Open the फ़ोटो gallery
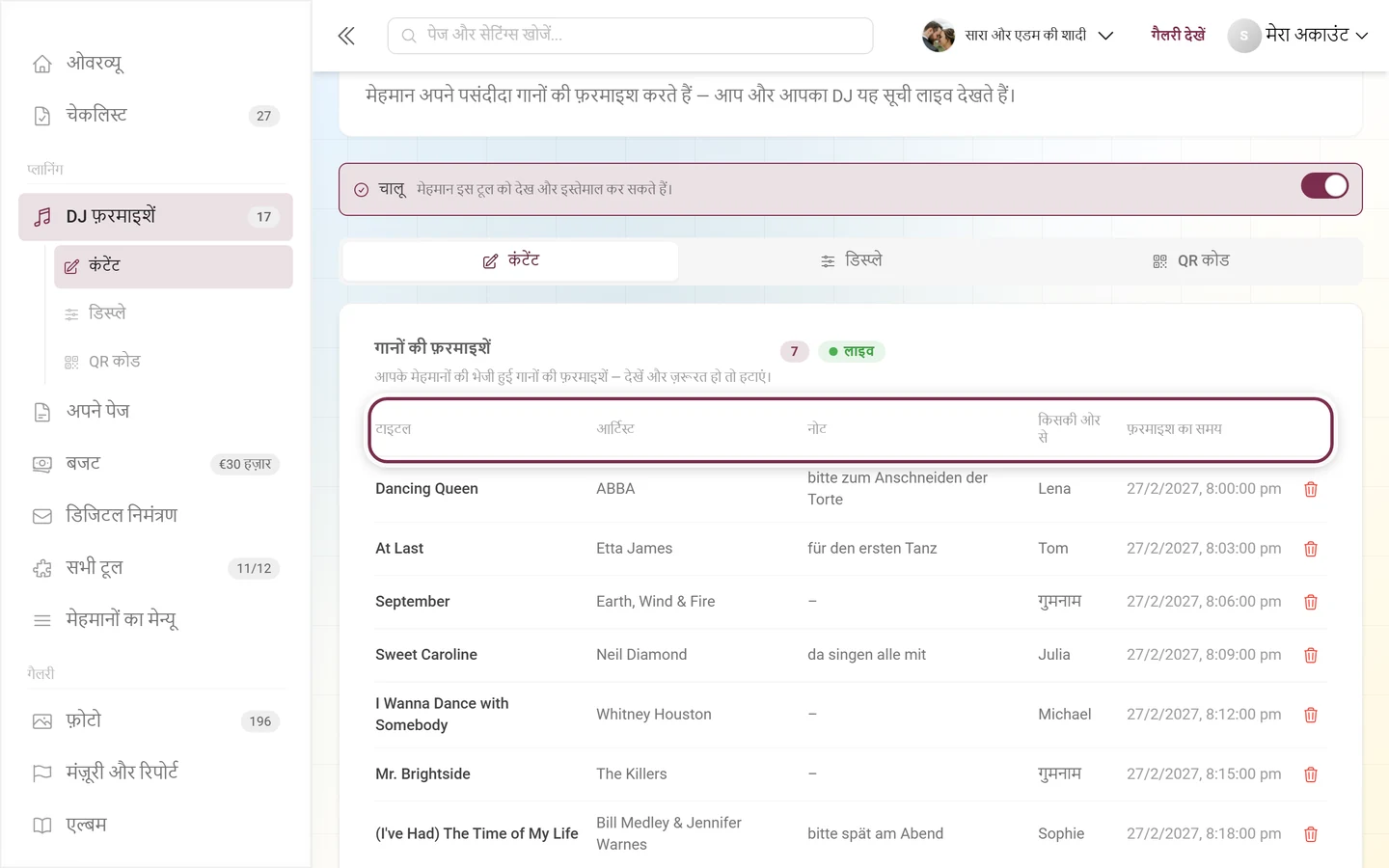This screenshot has height=868, width=1389. coord(155,721)
